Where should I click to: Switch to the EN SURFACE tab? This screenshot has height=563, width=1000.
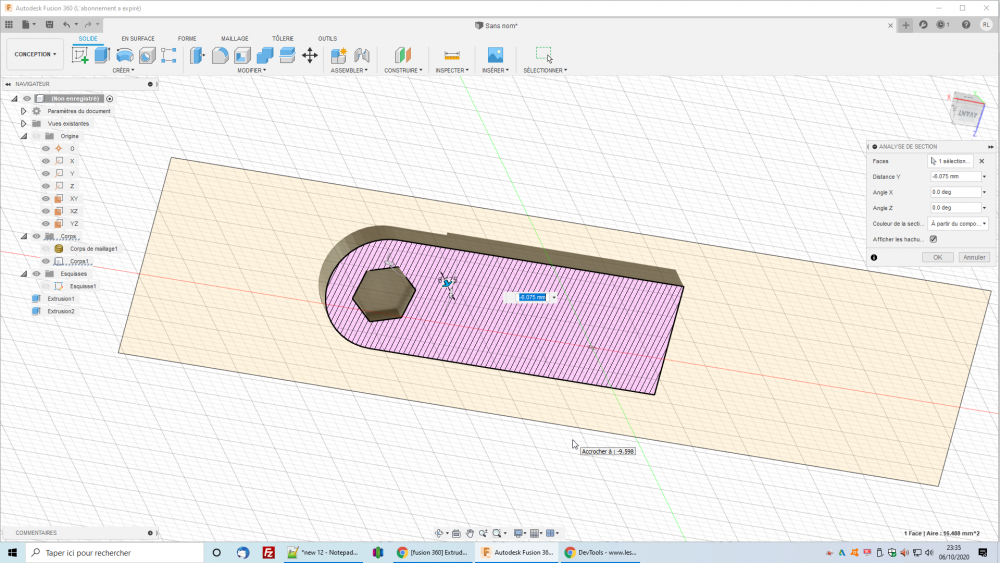(138, 39)
